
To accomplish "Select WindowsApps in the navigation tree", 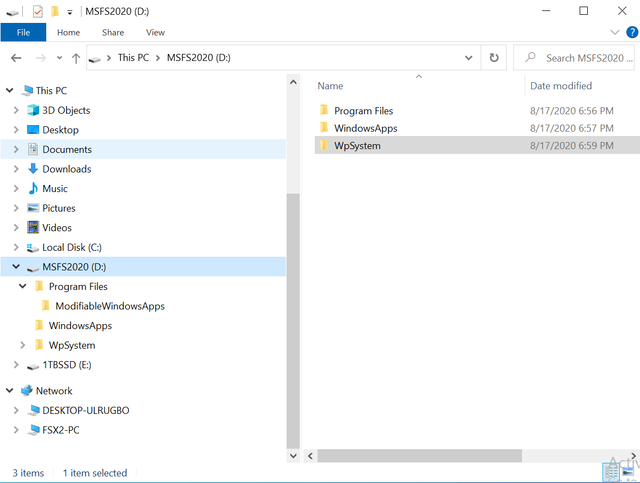I will pyautogui.click(x=80, y=326).
